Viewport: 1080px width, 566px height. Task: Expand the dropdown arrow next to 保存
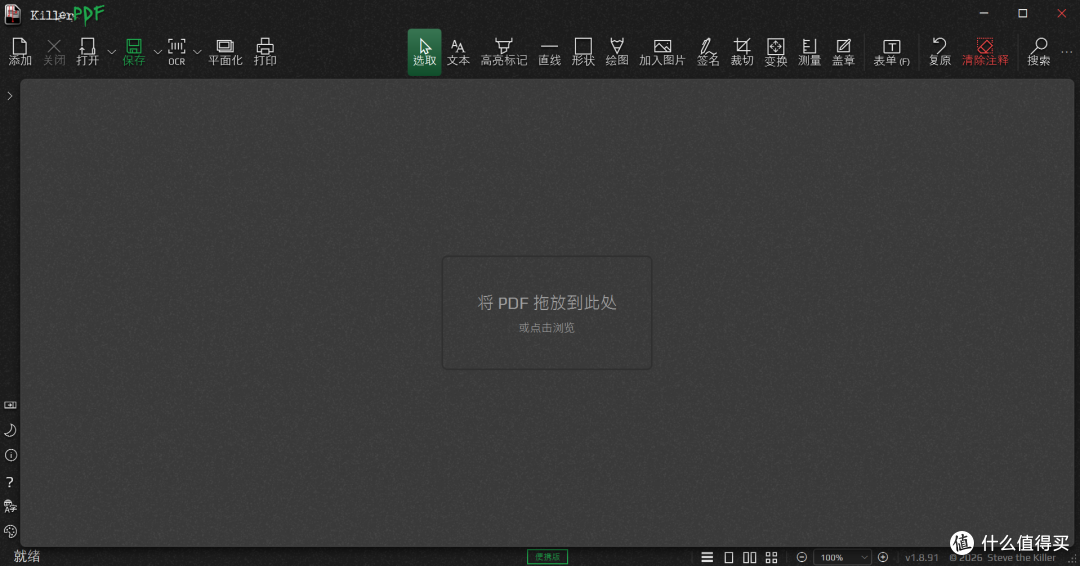158,52
